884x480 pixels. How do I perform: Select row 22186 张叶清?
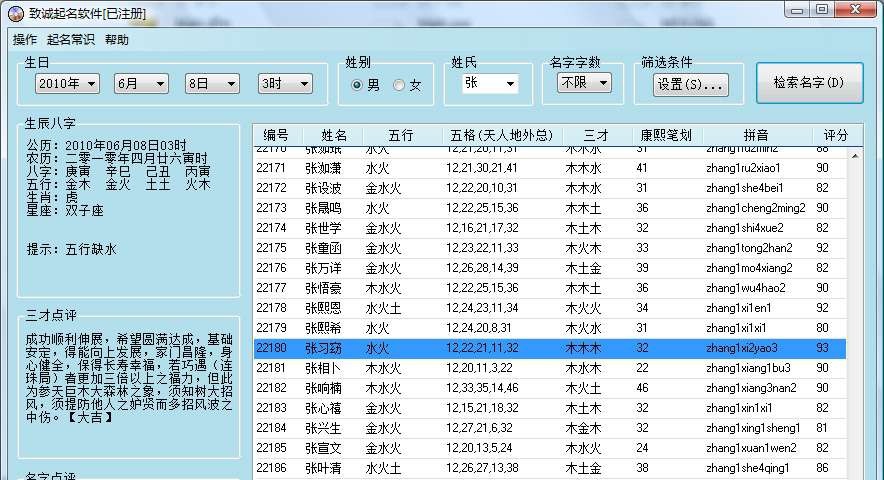(x=550, y=468)
